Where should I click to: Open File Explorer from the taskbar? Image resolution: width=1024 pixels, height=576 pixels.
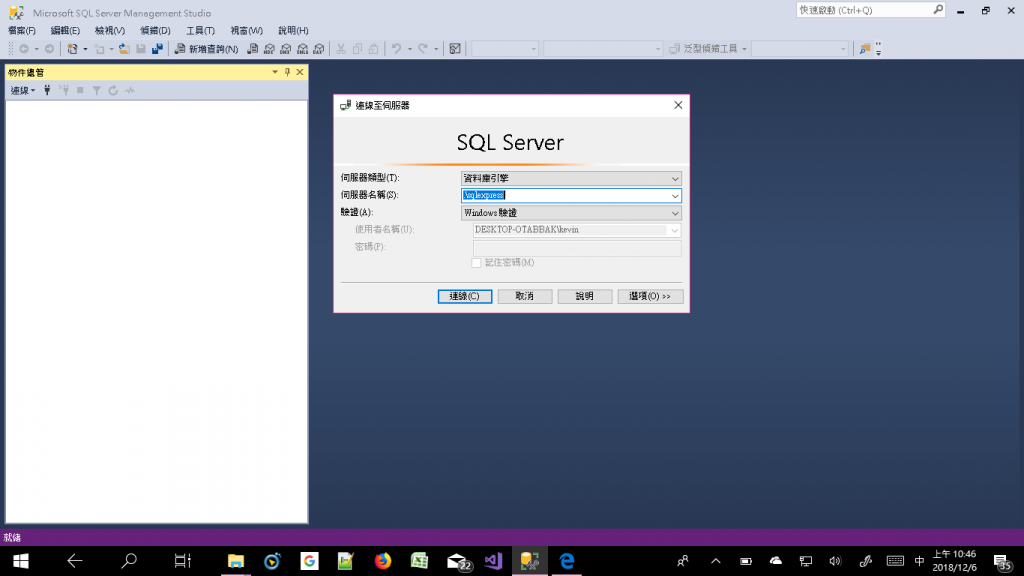coord(236,561)
